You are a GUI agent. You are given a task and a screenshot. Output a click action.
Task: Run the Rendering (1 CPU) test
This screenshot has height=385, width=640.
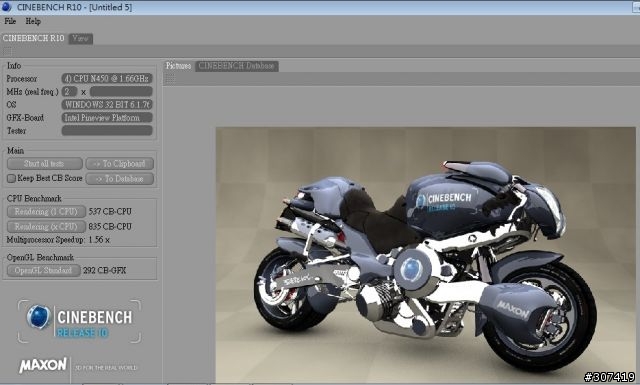46,211
